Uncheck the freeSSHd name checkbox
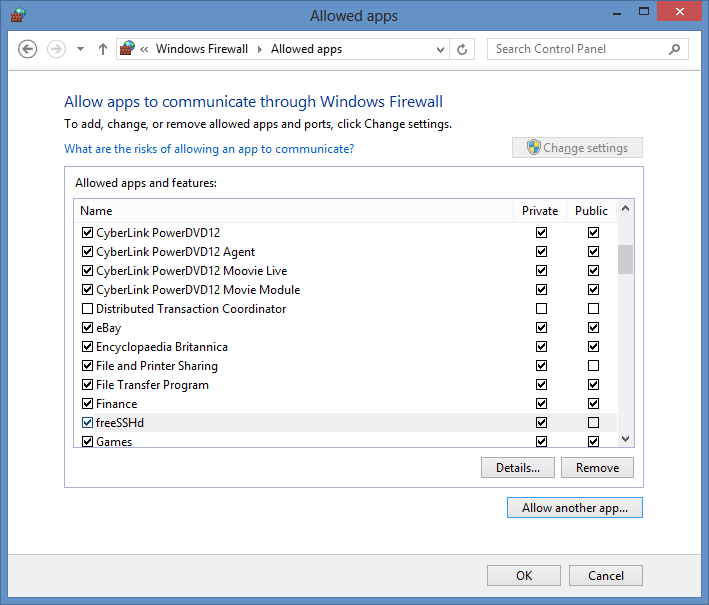The image size is (709, 605). [x=88, y=422]
